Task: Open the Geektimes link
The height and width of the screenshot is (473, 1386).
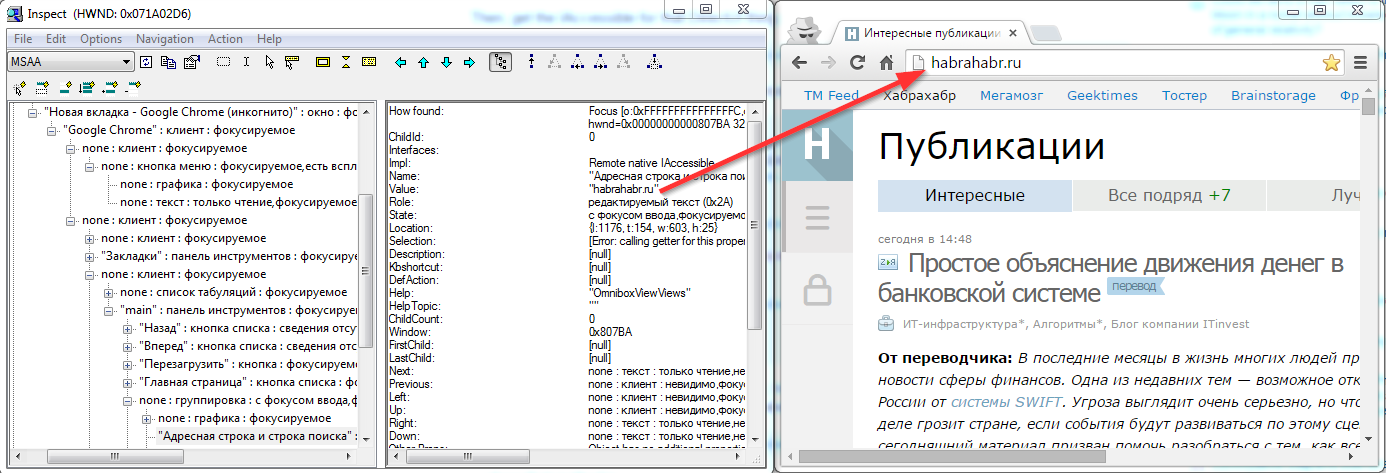Action: click(x=1102, y=96)
